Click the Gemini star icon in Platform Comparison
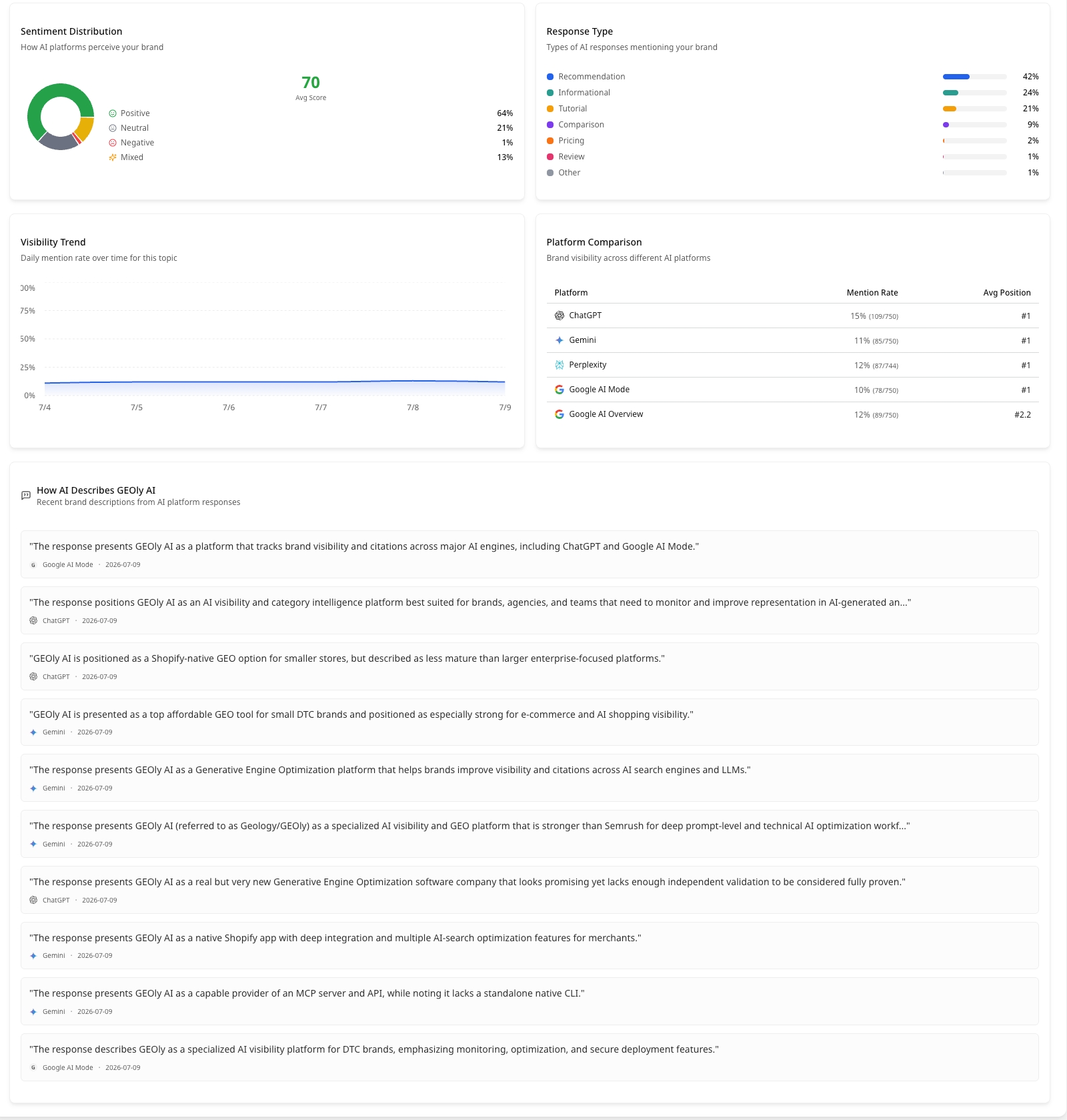The image size is (1067, 1120). point(560,340)
